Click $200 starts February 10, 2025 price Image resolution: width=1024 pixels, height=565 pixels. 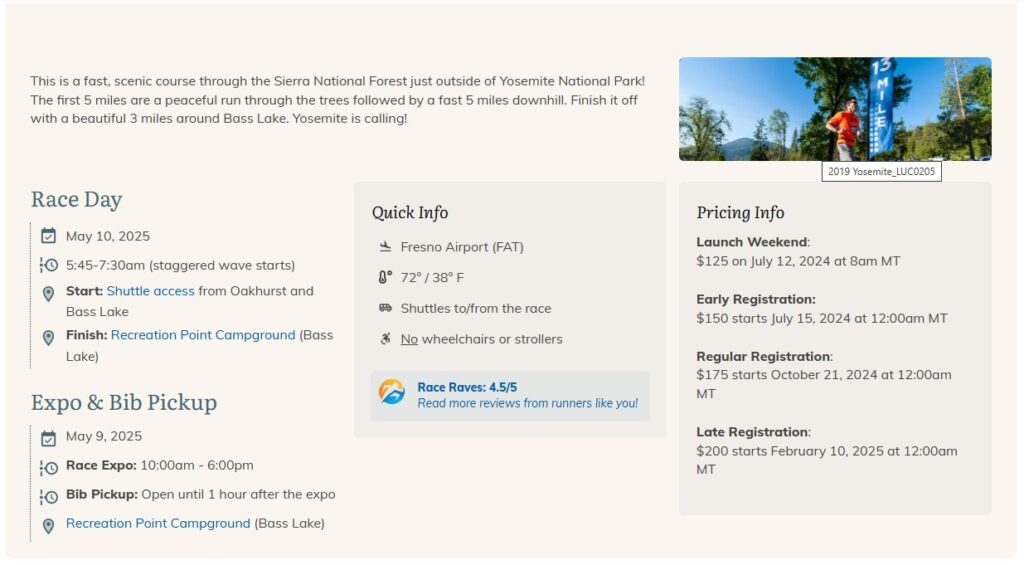pyautogui.click(x=827, y=460)
